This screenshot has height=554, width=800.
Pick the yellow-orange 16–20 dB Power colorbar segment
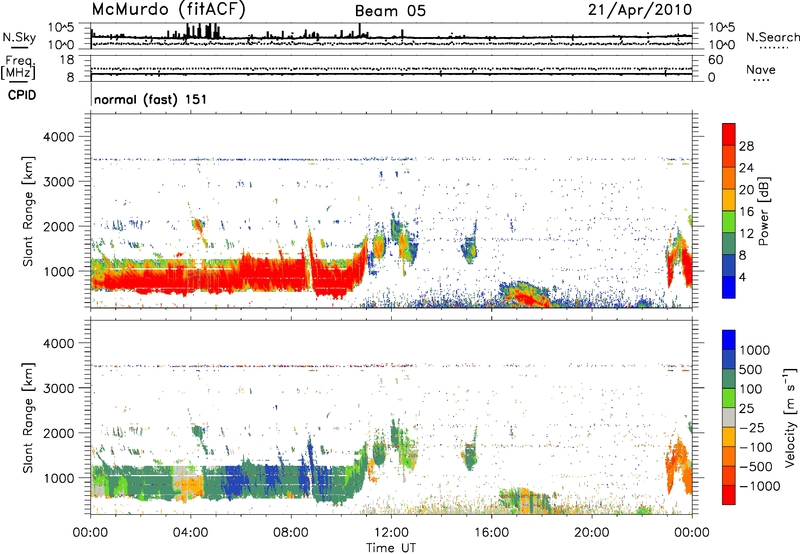coord(729,200)
